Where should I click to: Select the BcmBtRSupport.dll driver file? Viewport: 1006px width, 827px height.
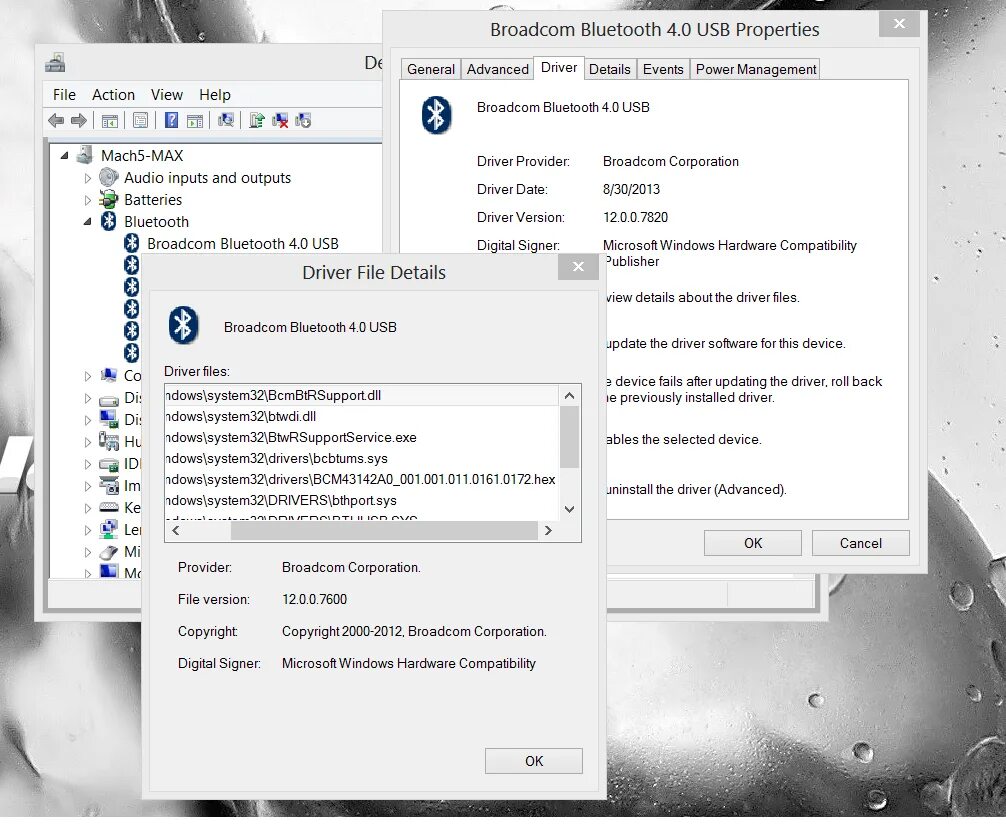(362, 395)
